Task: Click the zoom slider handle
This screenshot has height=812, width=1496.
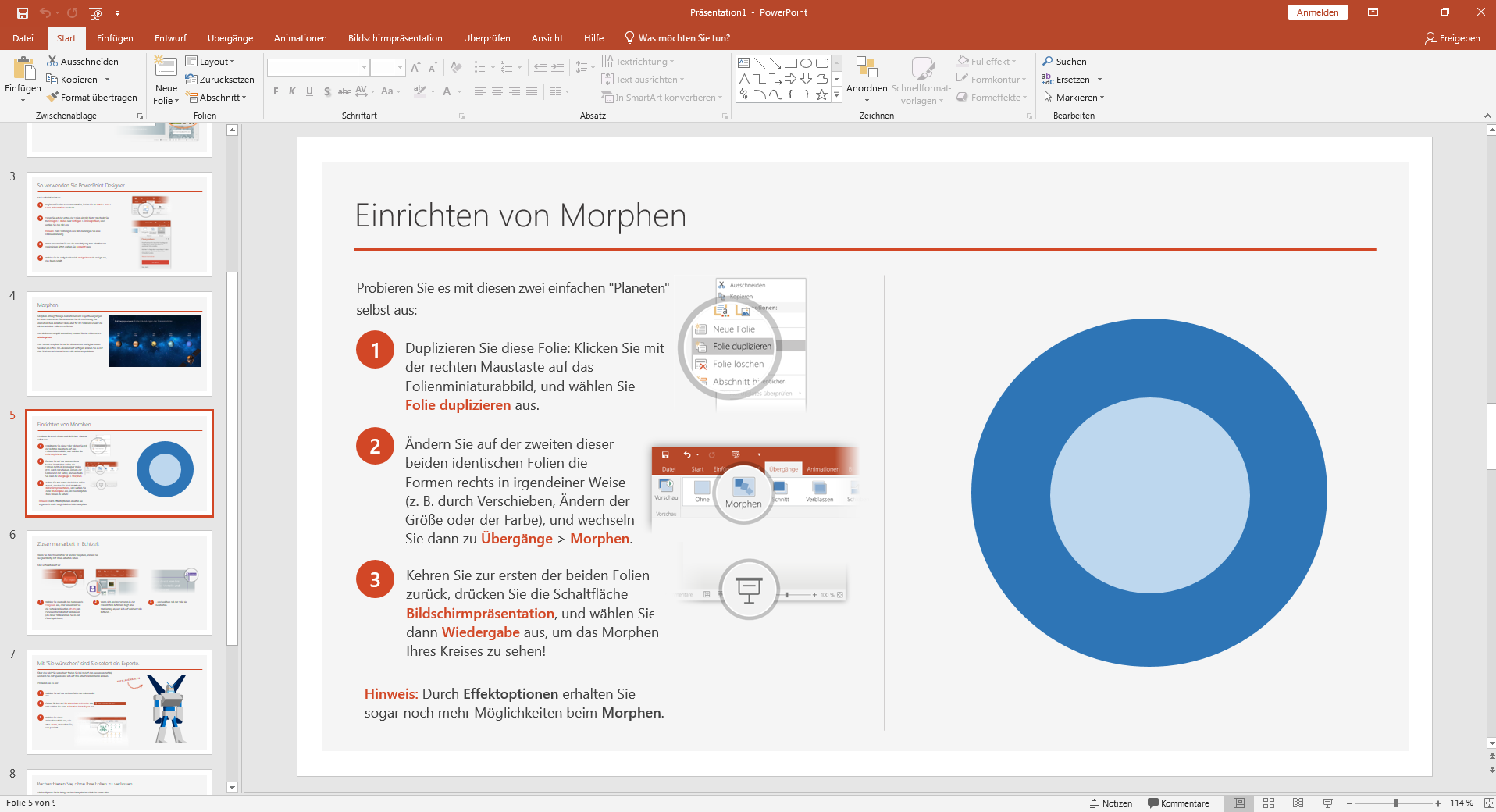Action: pyautogui.click(x=1395, y=803)
